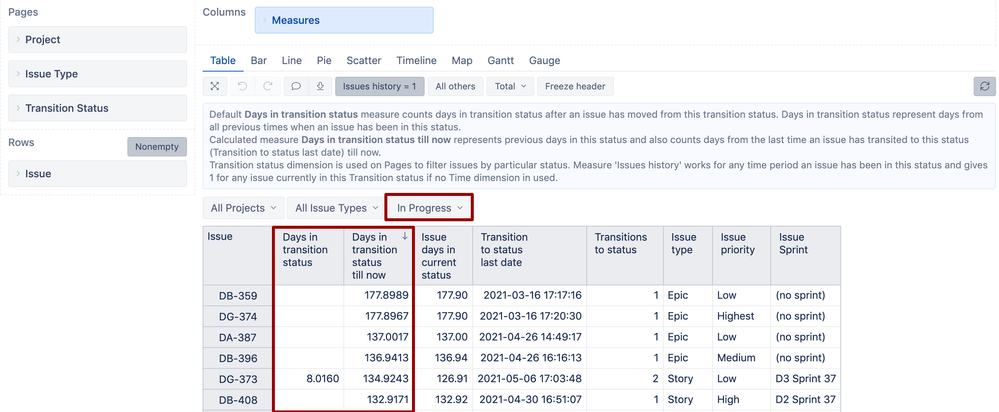
Task: Toggle the Nonempty rows option
Action: pos(157,146)
